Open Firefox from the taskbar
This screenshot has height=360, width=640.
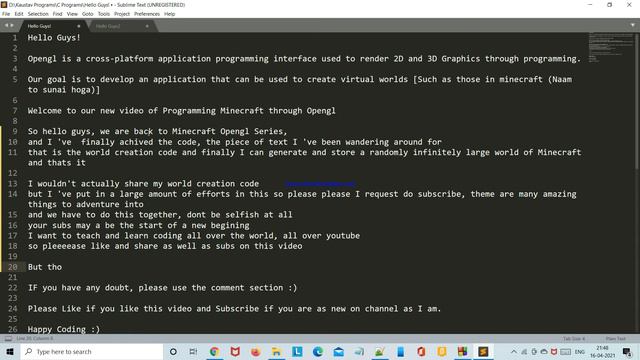pos(256,351)
